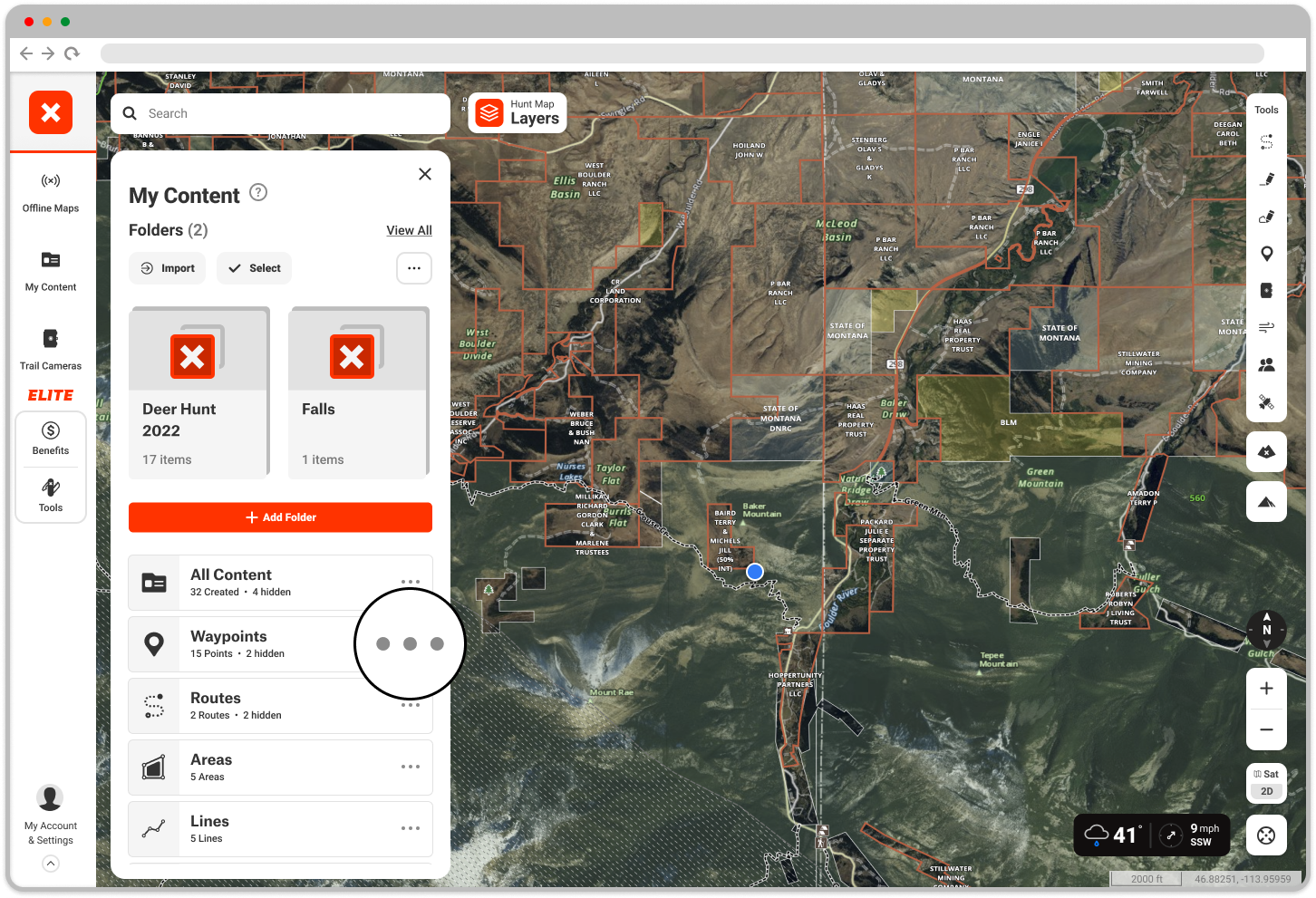
Task: Go forward in the browser
Action: tap(49, 53)
